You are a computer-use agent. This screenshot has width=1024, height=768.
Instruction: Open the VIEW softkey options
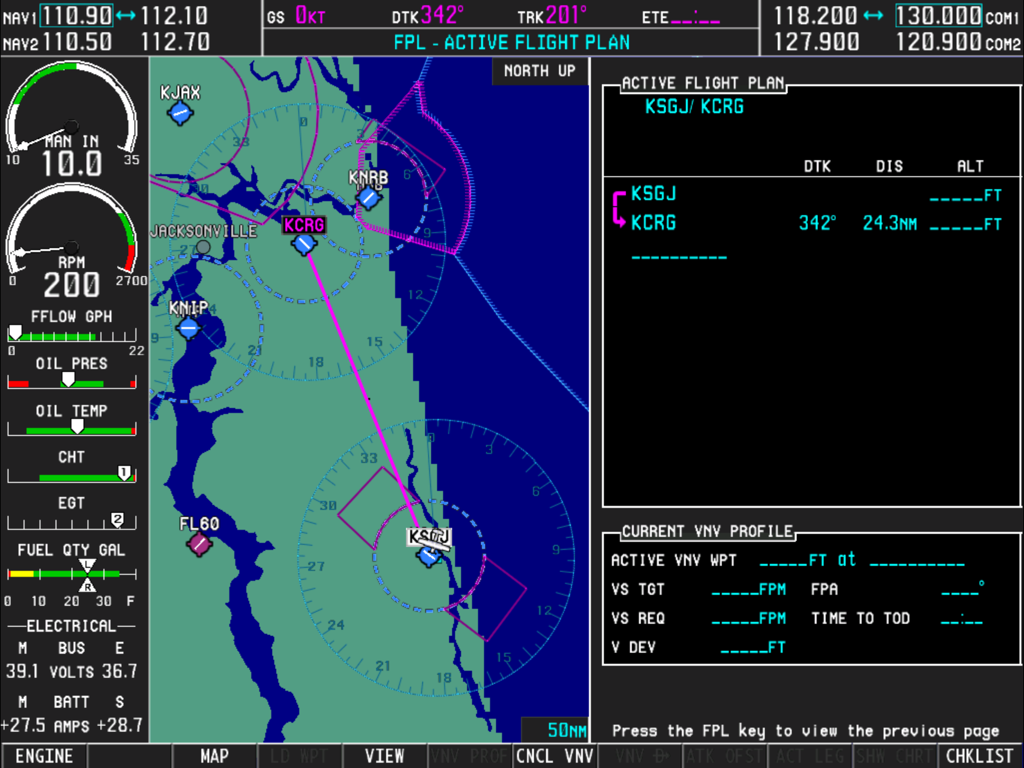tap(384, 757)
